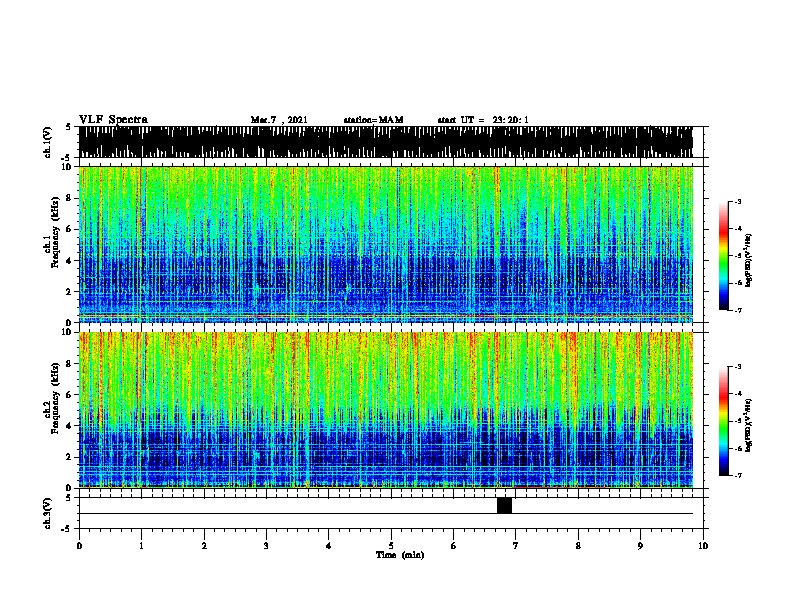
Task: Click time axis tick label "10"
Action: tap(703, 545)
